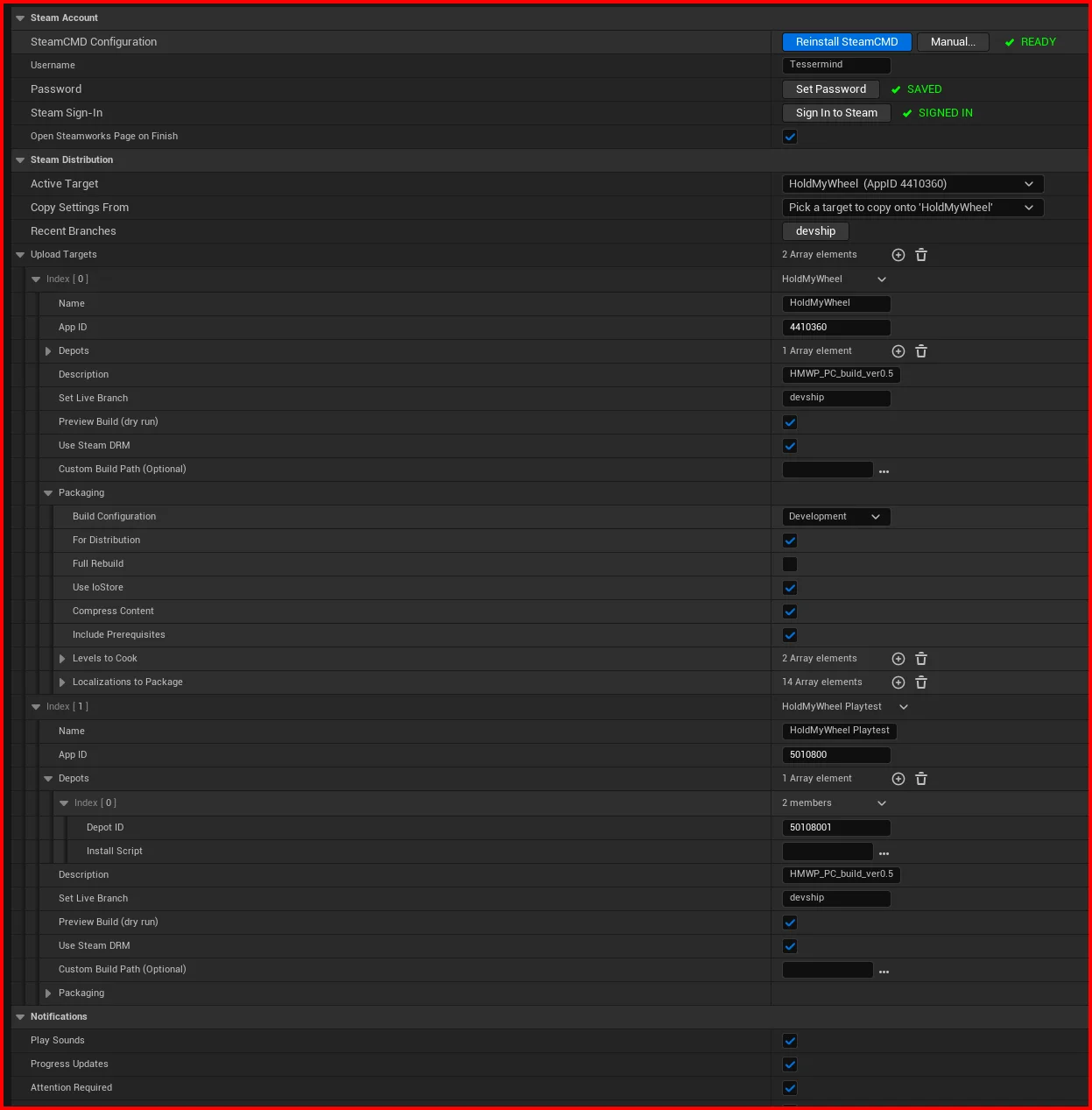The height and width of the screenshot is (1110, 1092).
Task: Clear HoldMyWheel Depots array with trash icon
Action: [x=921, y=351]
